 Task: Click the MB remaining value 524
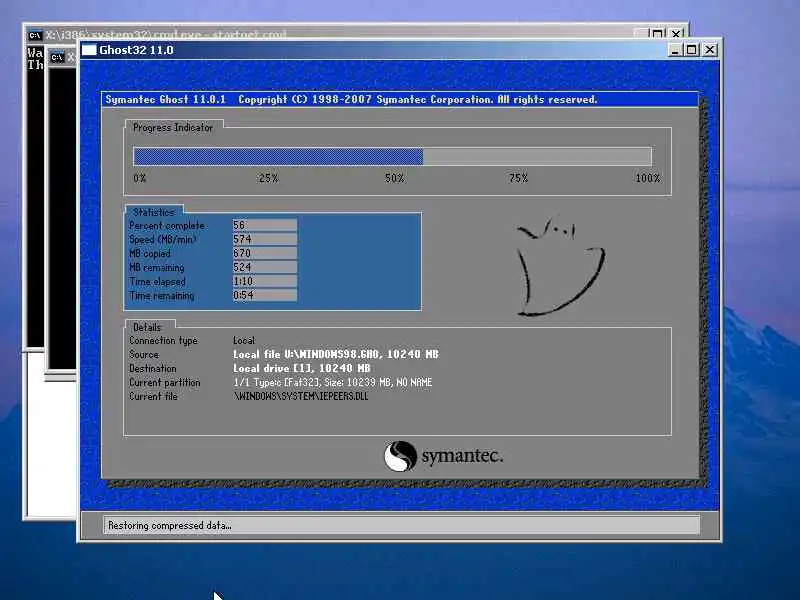tap(265, 267)
